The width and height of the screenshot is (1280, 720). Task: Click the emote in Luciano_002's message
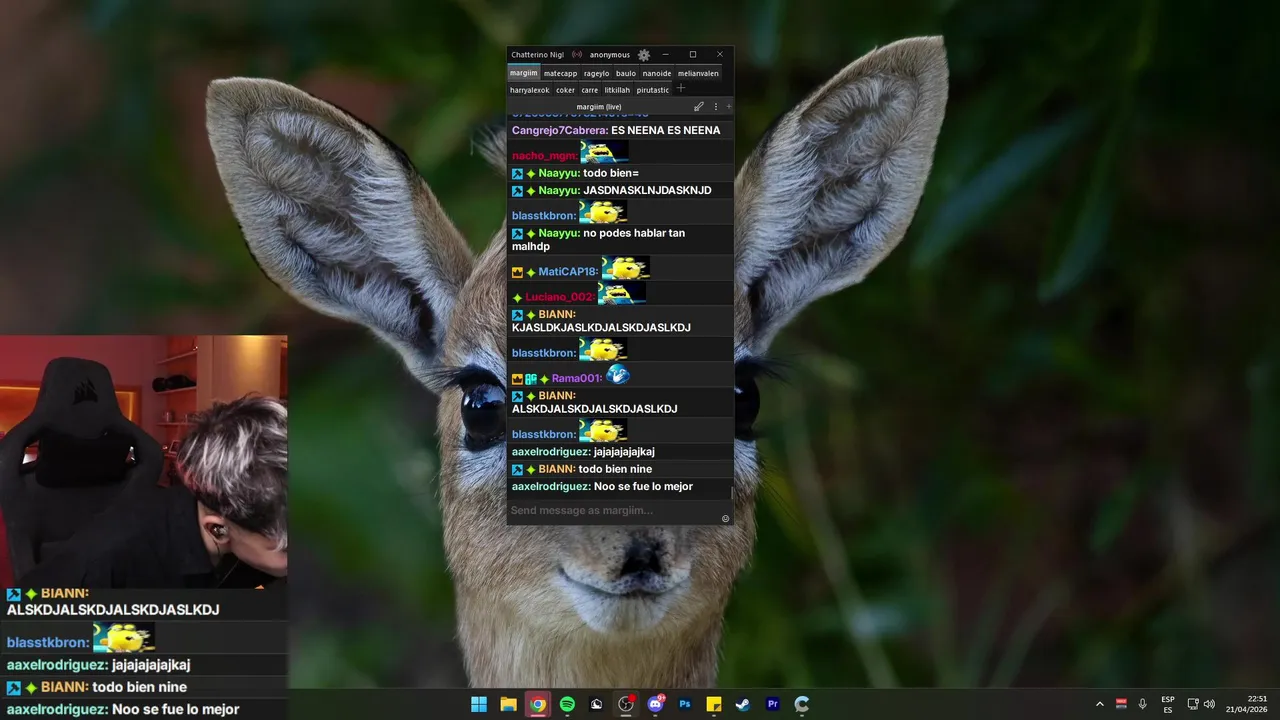621,293
